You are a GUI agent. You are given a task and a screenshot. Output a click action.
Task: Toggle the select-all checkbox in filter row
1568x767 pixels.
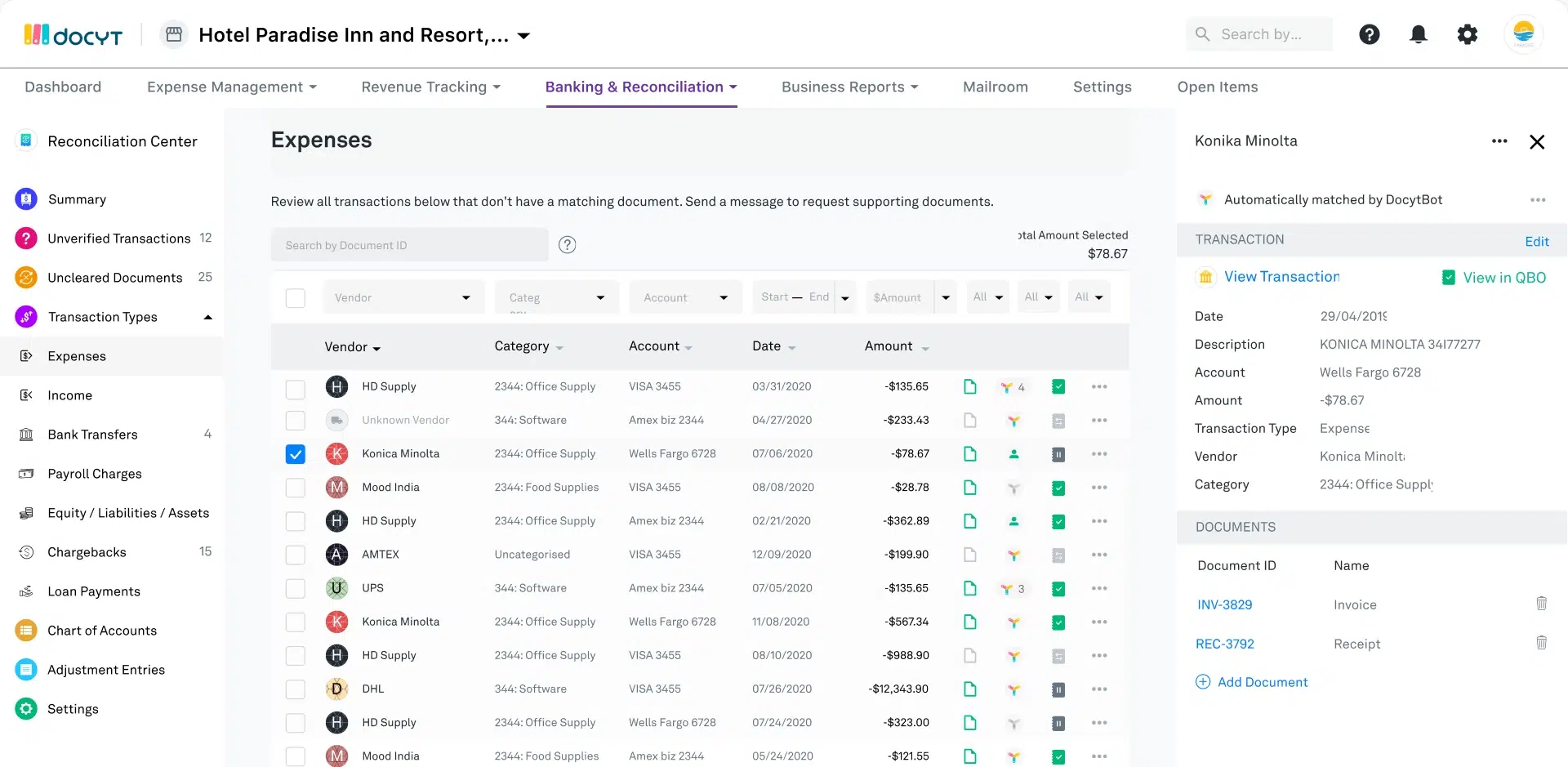point(296,298)
